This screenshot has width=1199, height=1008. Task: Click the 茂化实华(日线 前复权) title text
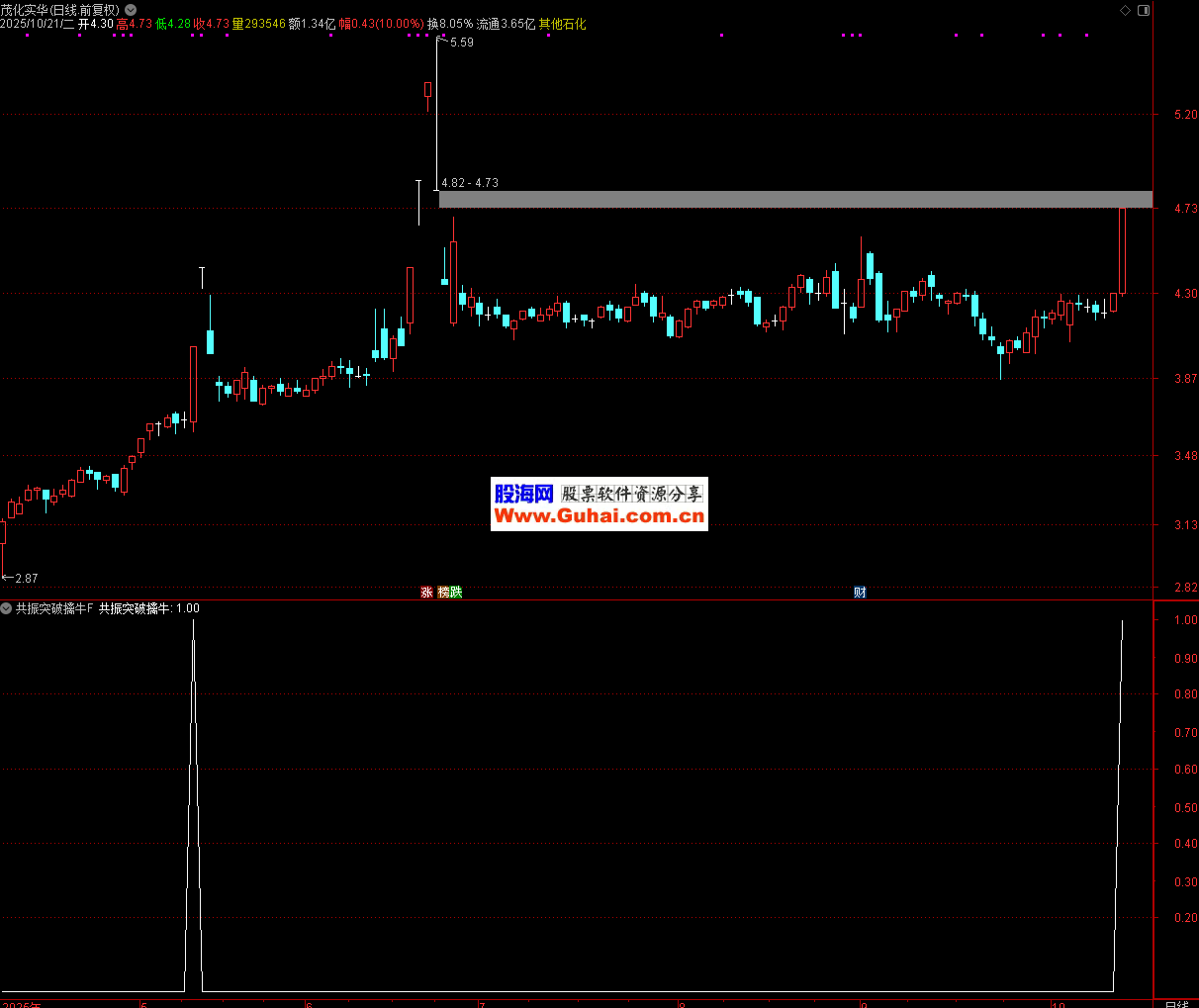point(59,10)
